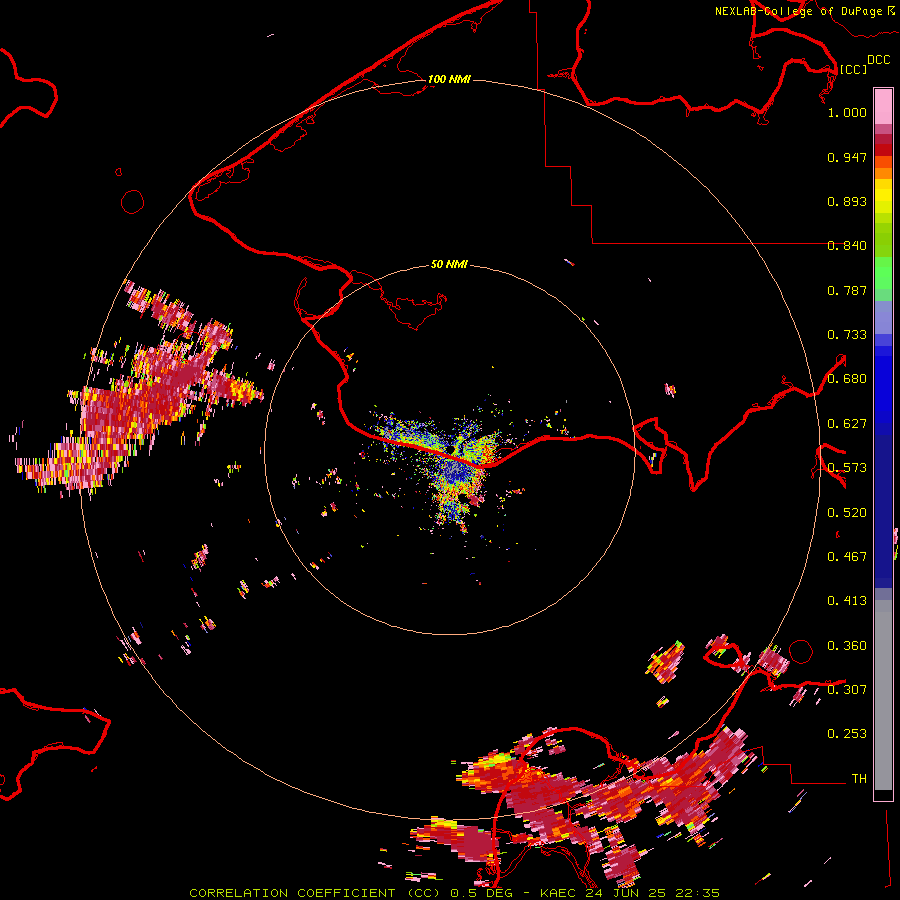Click the 0.947 color scale label
Screen dimensions: 900x900
(847, 157)
